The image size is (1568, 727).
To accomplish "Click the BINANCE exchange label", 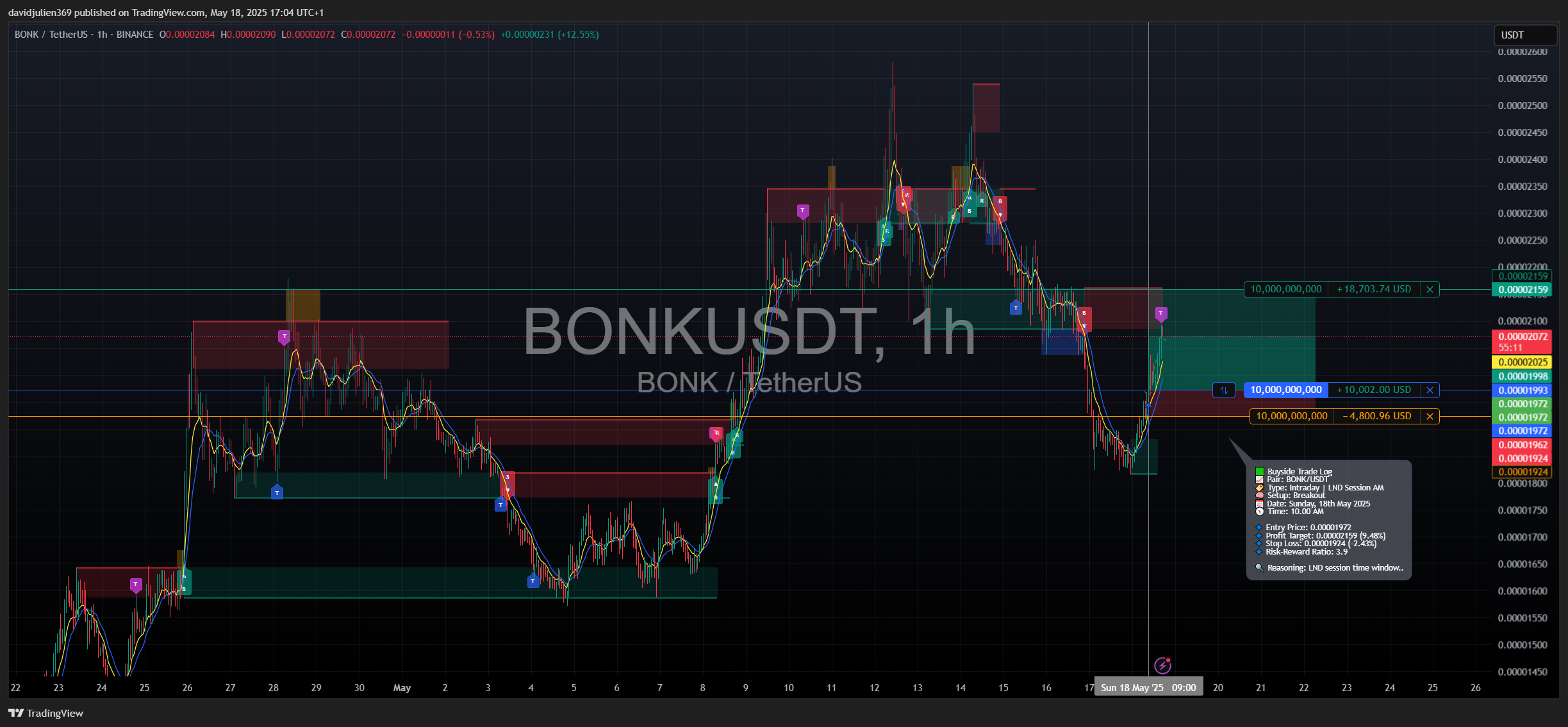I will pyautogui.click(x=135, y=35).
